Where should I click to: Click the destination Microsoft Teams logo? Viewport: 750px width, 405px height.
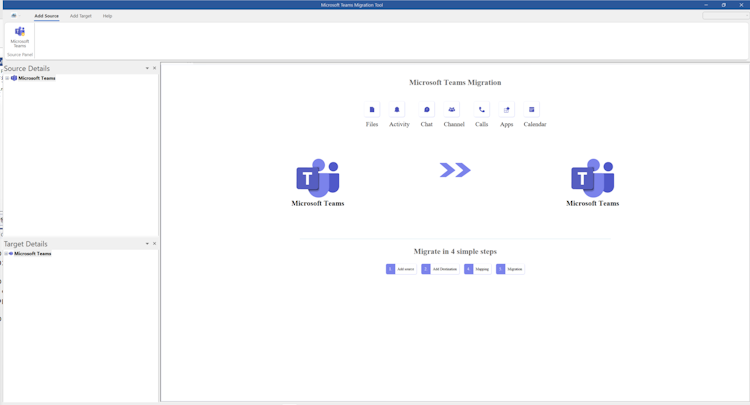click(x=593, y=178)
